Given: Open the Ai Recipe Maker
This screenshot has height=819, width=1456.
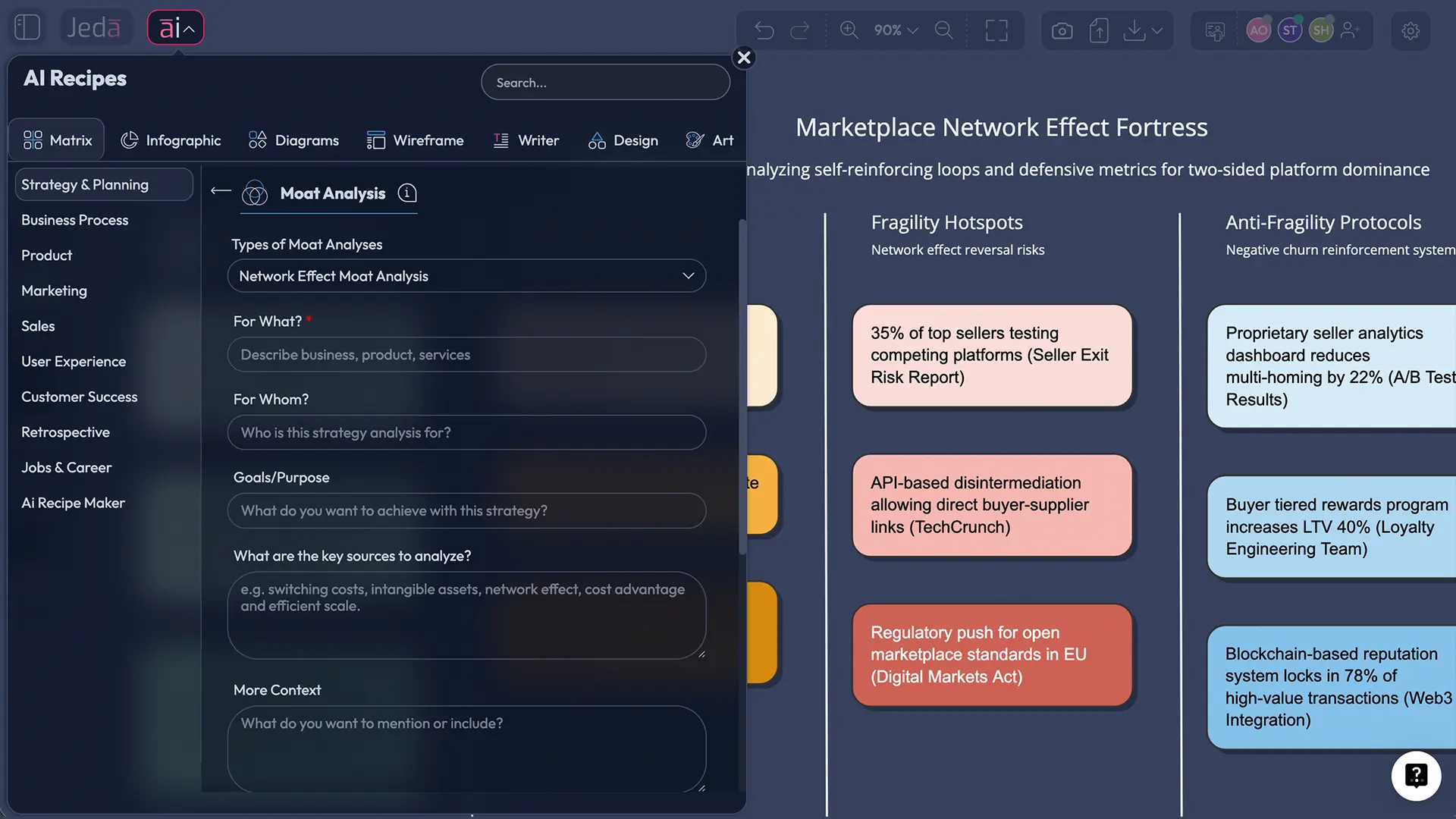Looking at the screenshot, I should (x=73, y=503).
